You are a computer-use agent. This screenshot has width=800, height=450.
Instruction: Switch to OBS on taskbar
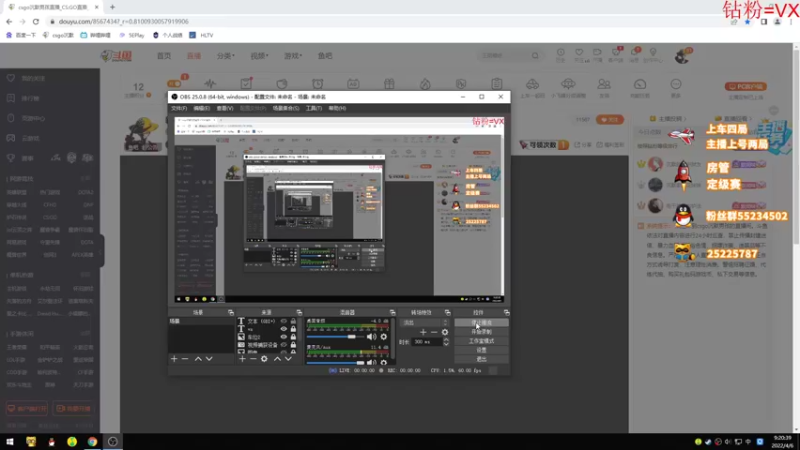point(113,442)
